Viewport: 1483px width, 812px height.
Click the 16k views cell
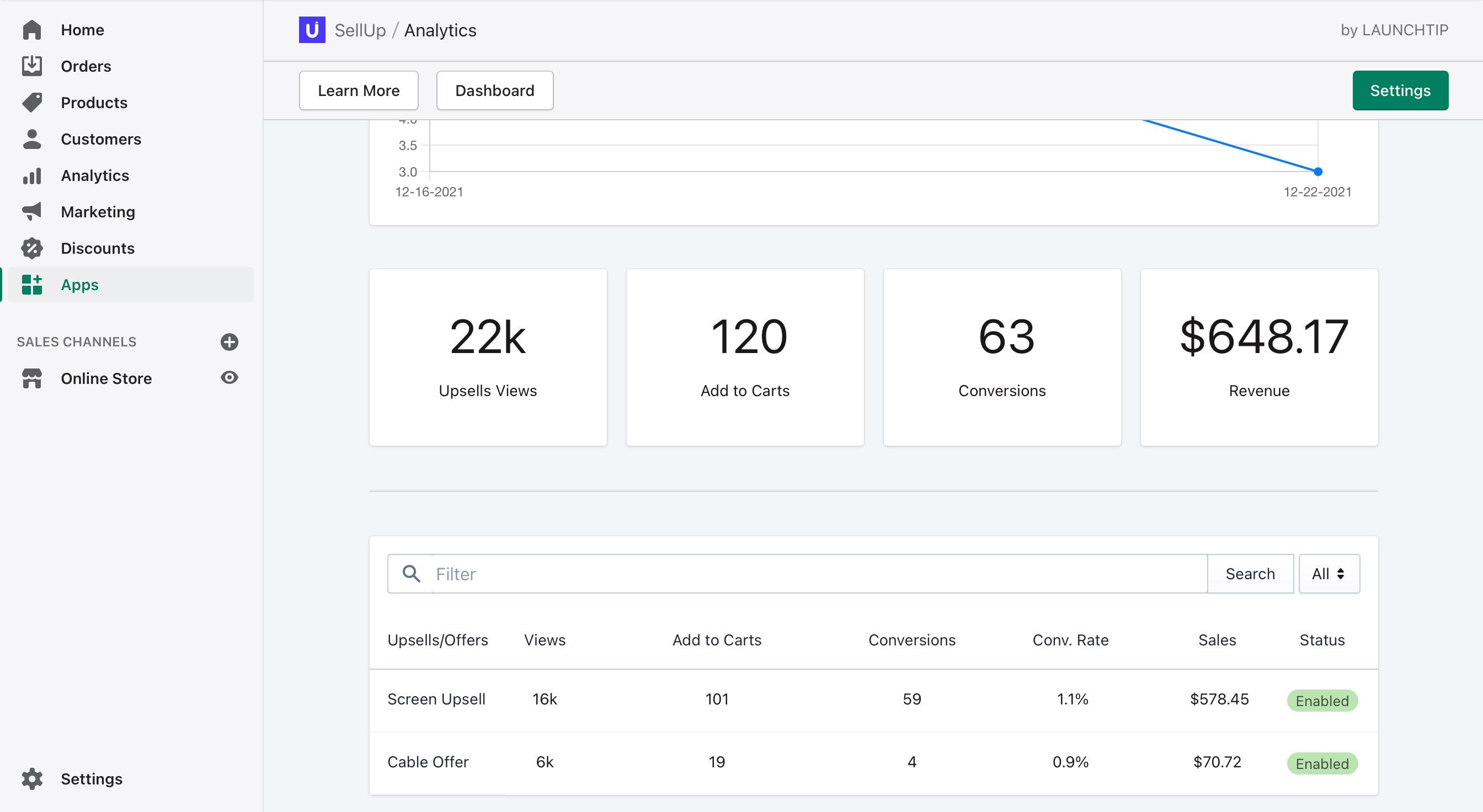click(x=545, y=699)
